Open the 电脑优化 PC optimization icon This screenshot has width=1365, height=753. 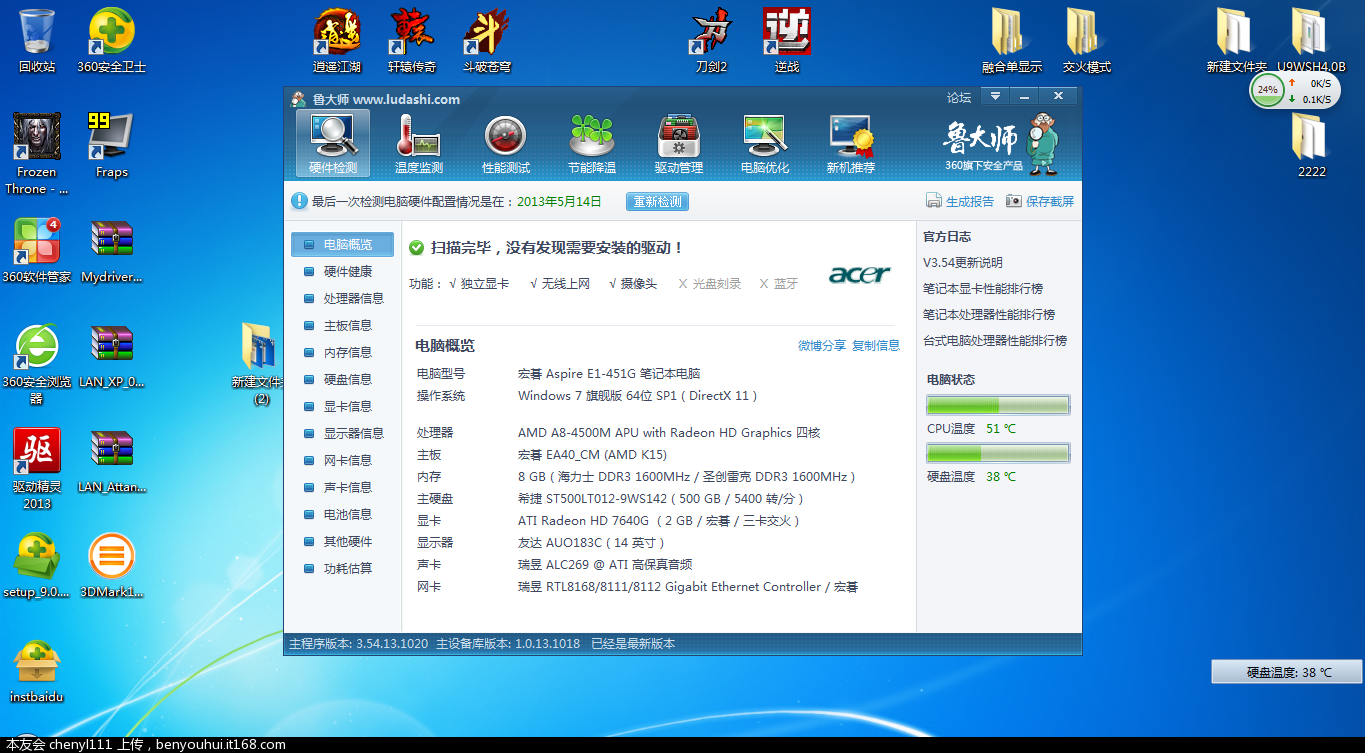(765, 144)
